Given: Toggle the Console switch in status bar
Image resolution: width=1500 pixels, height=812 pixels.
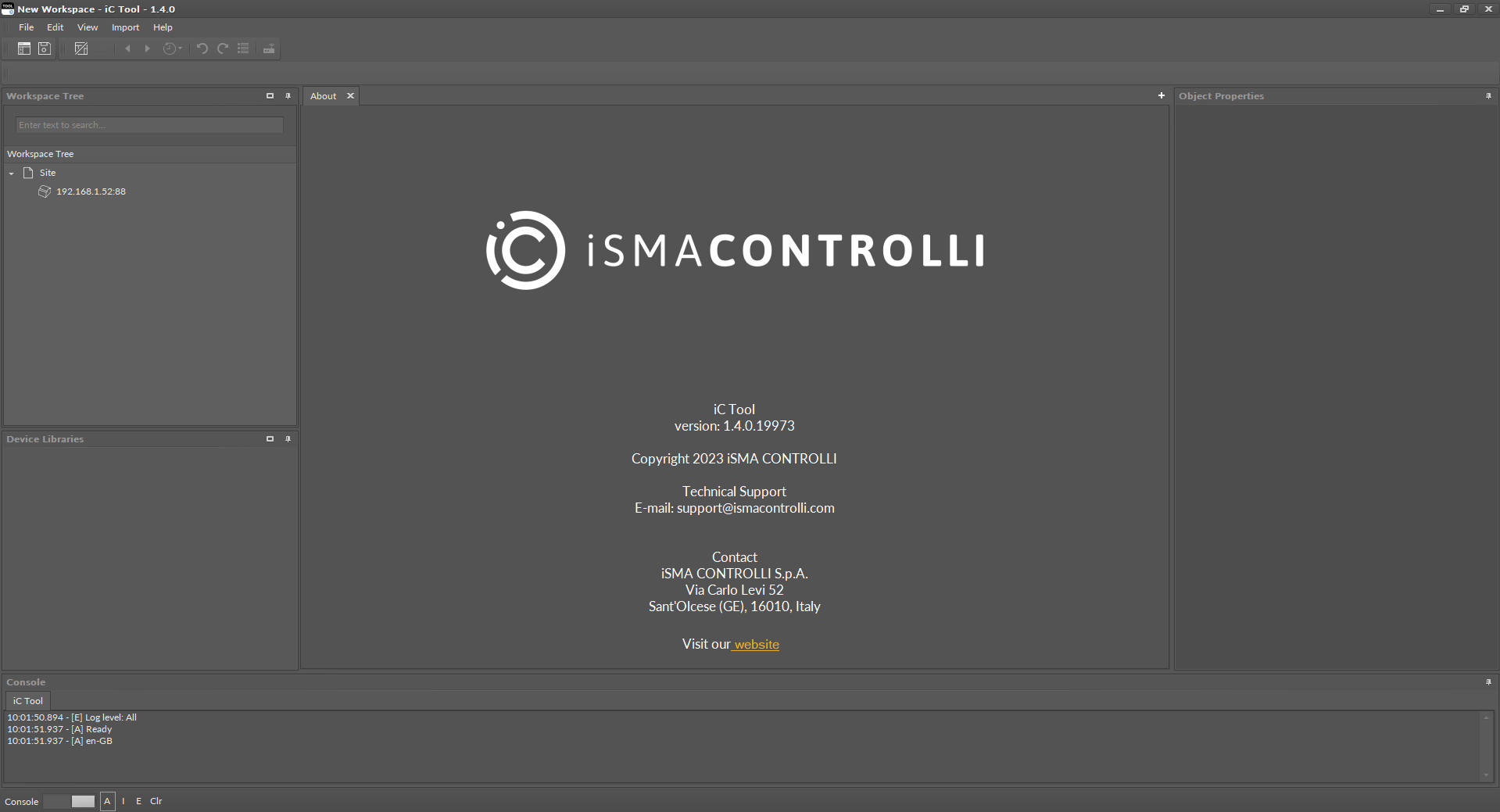Looking at the screenshot, I should pyautogui.click(x=69, y=801).
